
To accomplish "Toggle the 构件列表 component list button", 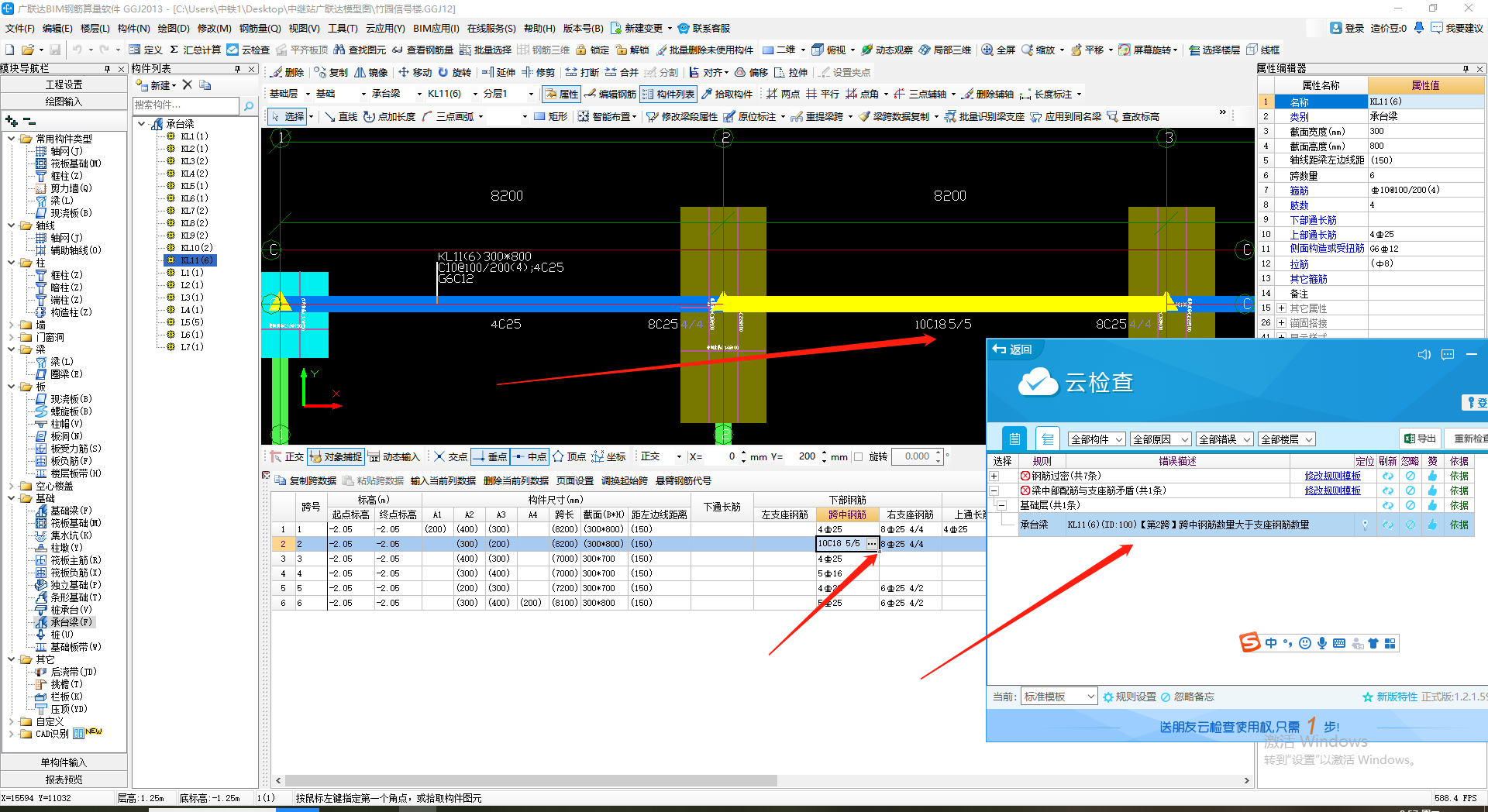I will 668,94.
